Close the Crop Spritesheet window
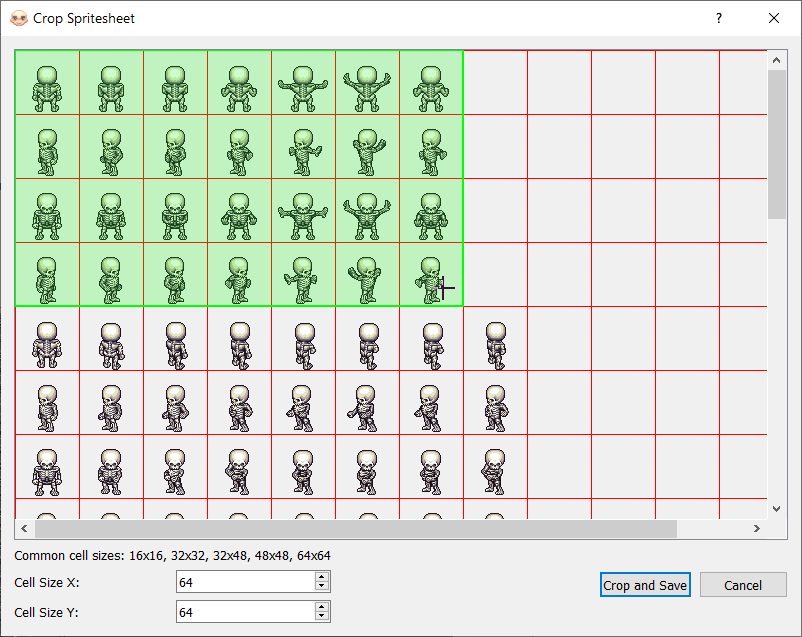802x637 pixels. (x=774, y=18)
